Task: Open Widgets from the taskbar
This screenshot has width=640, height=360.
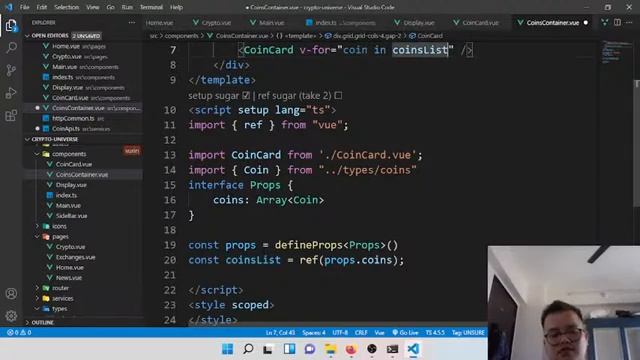Action: point(289,349)
